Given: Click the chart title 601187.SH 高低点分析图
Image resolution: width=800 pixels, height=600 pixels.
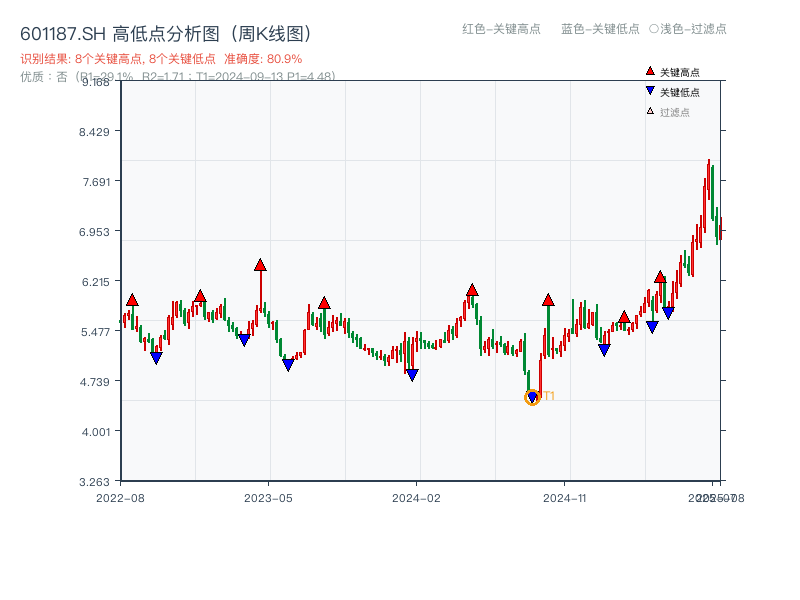Looking at the screenshot, I should (x=166, y=34).
